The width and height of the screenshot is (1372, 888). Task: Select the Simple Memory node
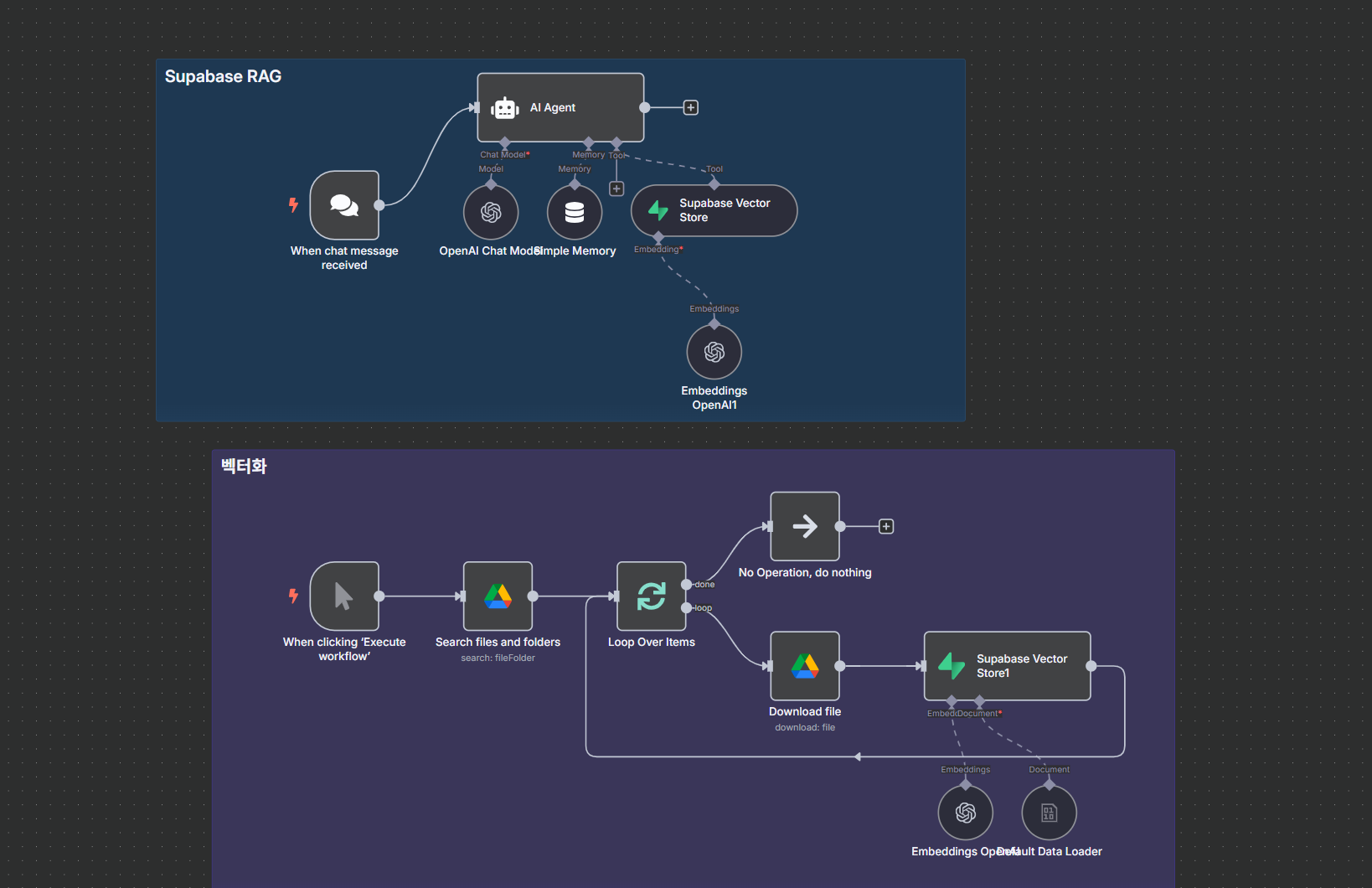(575, 213)
